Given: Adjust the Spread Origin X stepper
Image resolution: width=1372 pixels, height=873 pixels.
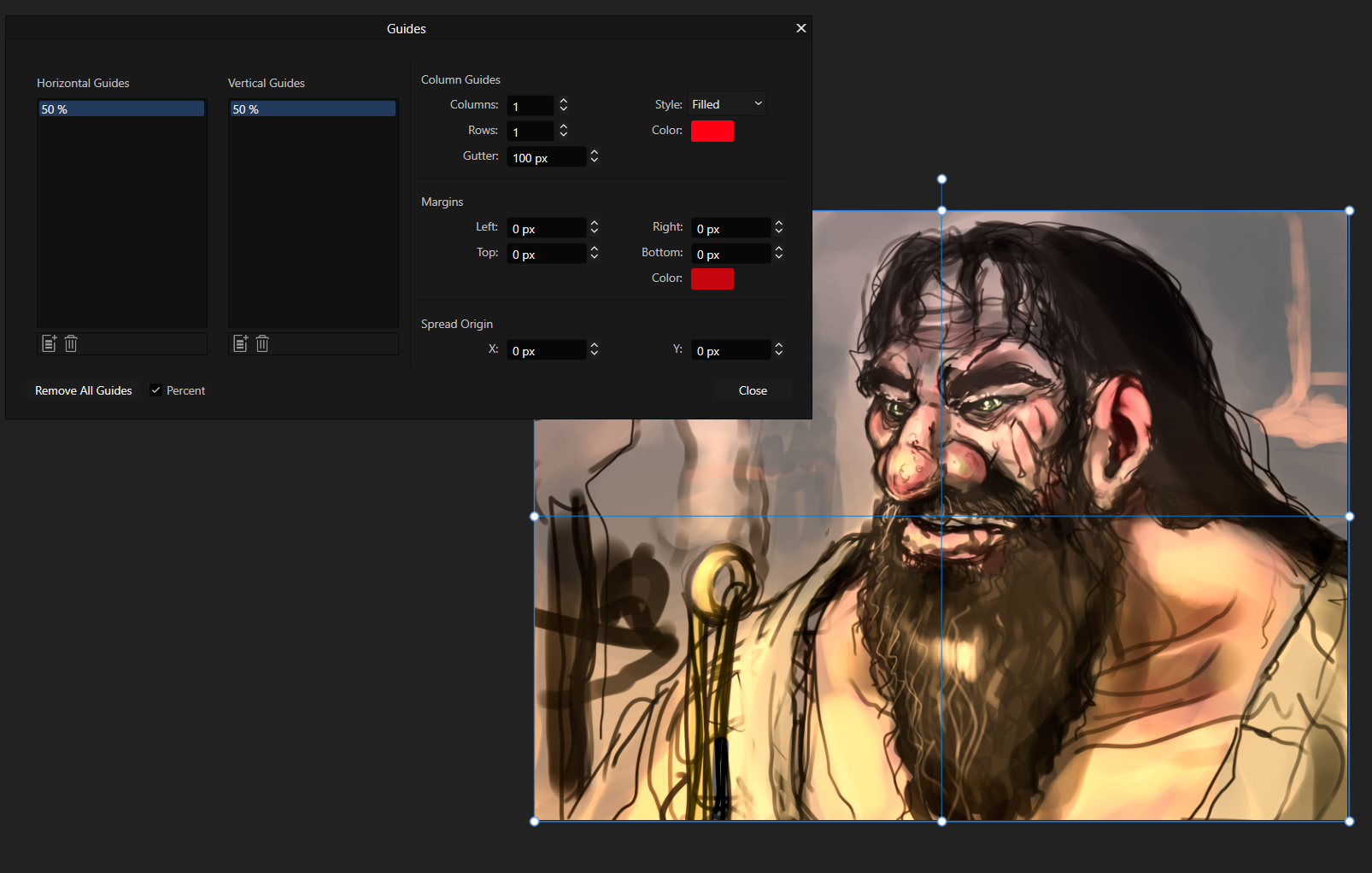Looking at the screenshot, I should coord(595,349).
